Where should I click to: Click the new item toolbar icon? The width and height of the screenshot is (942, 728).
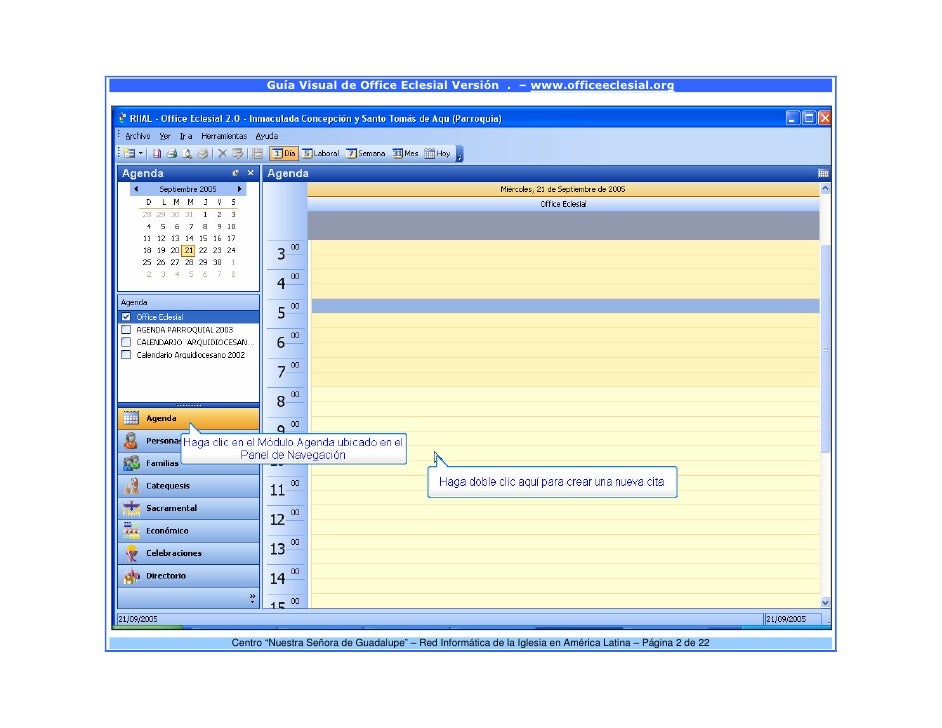pos(129,153)
